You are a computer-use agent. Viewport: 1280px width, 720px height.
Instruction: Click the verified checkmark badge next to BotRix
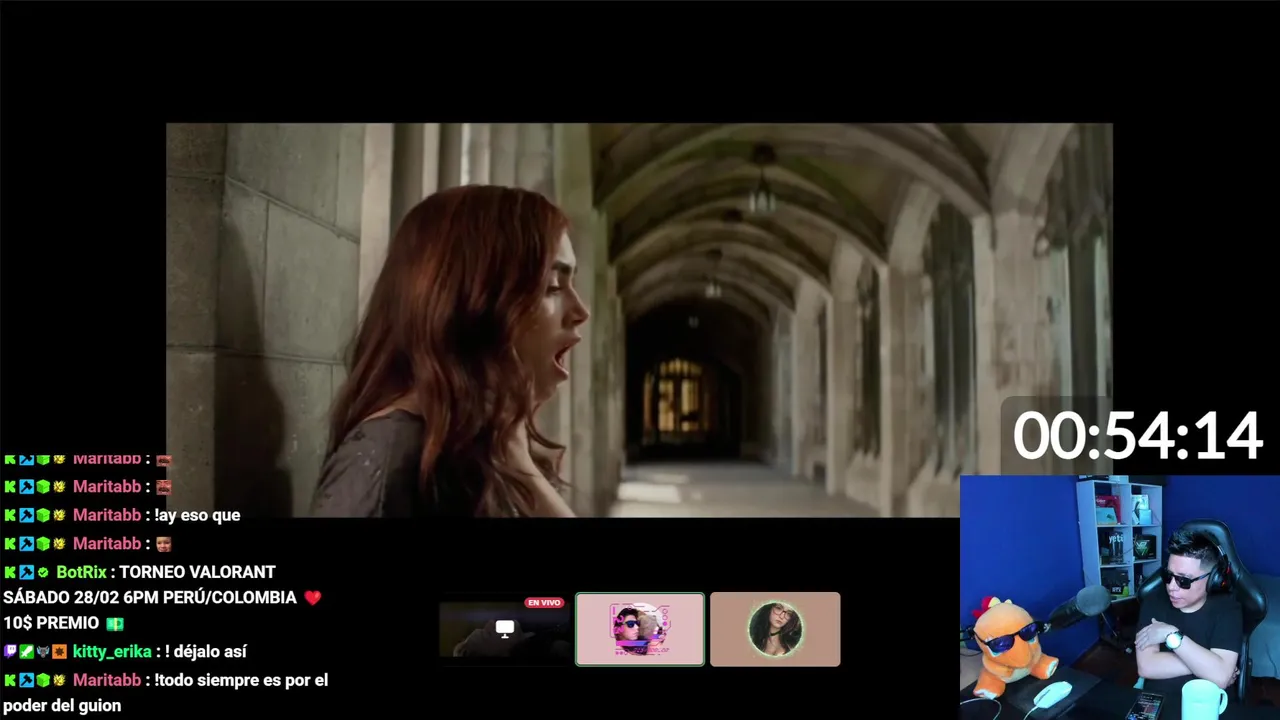pos(43,573)
